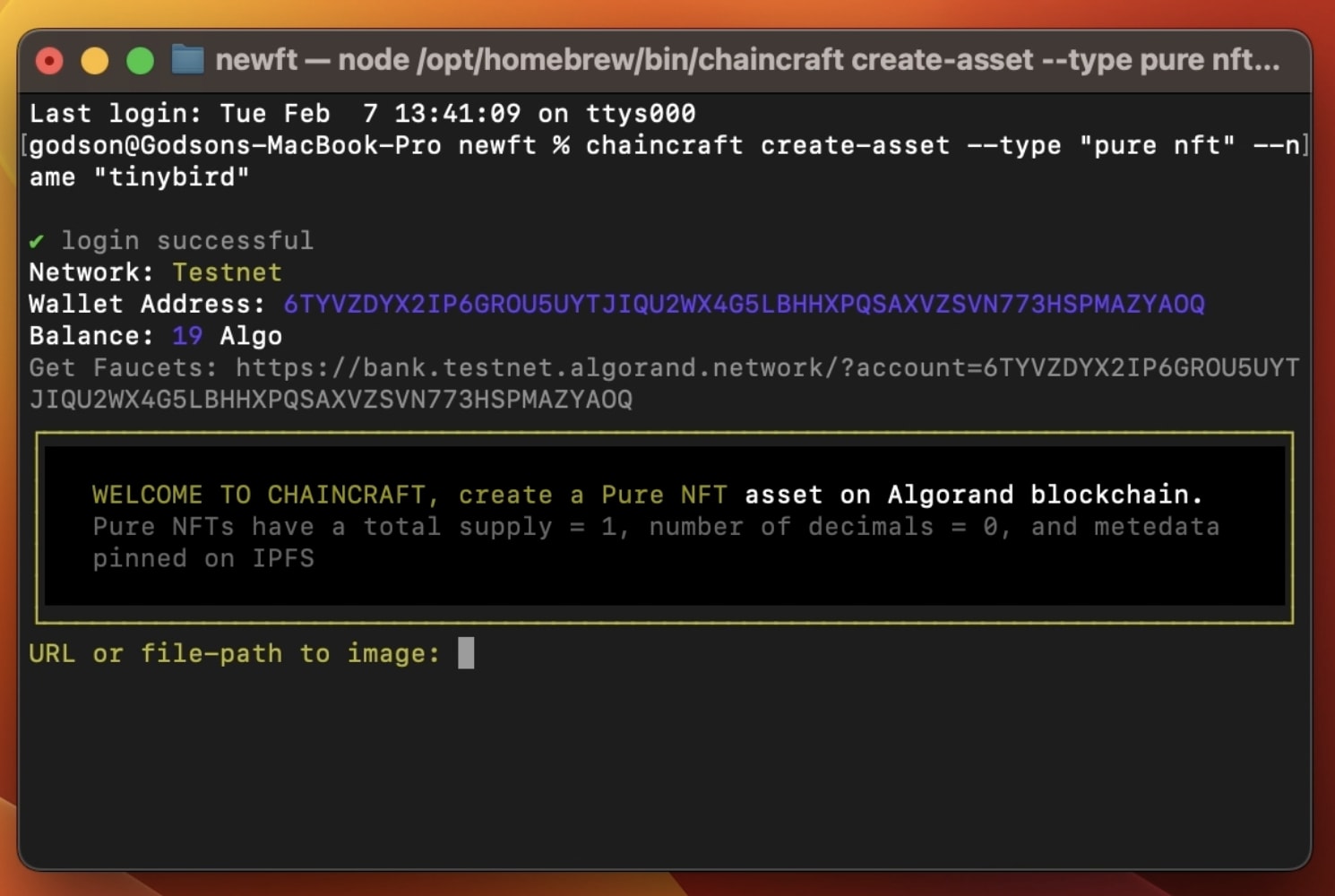Click the 'Testnet' network value
Image resolution: width=1335 pixels, height=896 pixels.
coord(227,272)
